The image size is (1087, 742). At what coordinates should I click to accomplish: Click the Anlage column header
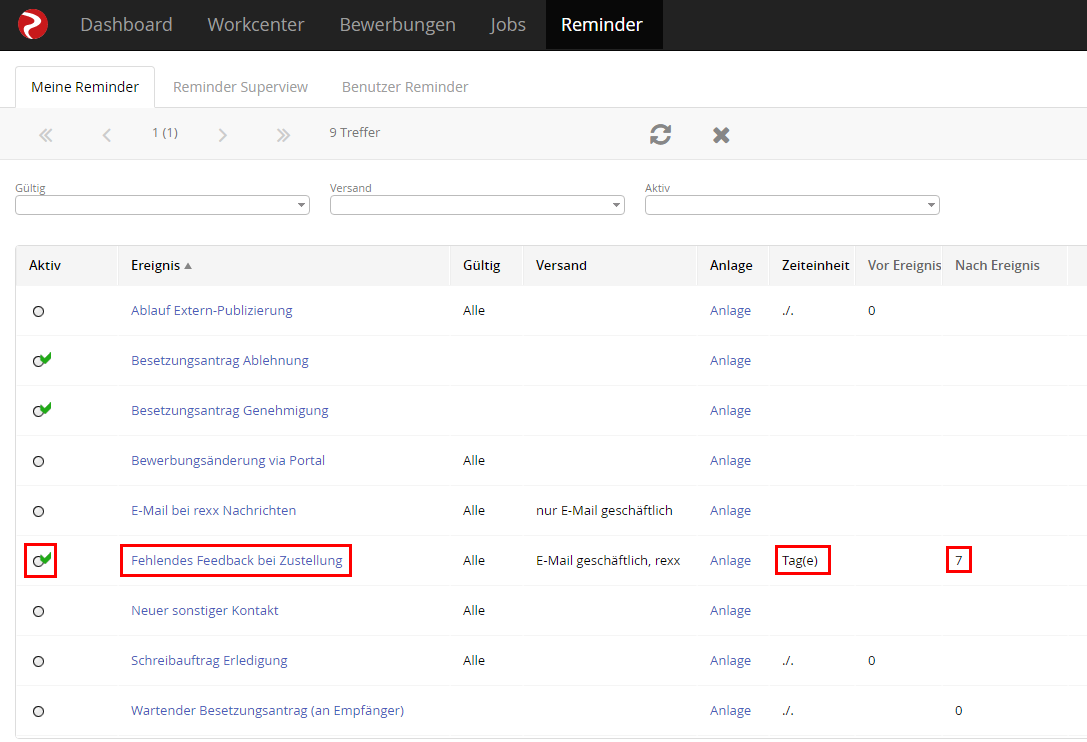tap(731, 266)
